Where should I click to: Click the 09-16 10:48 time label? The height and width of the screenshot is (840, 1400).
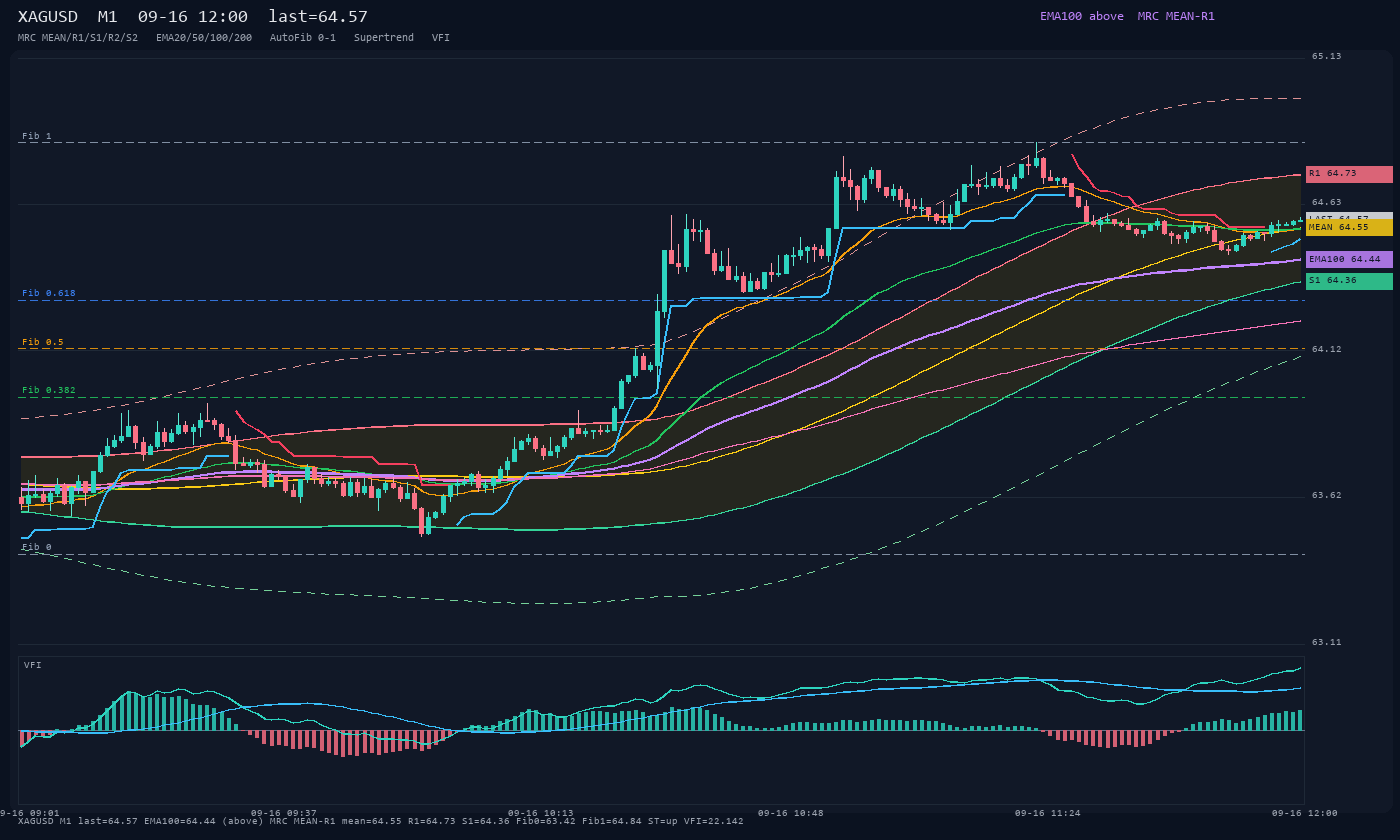coord(791,813)
